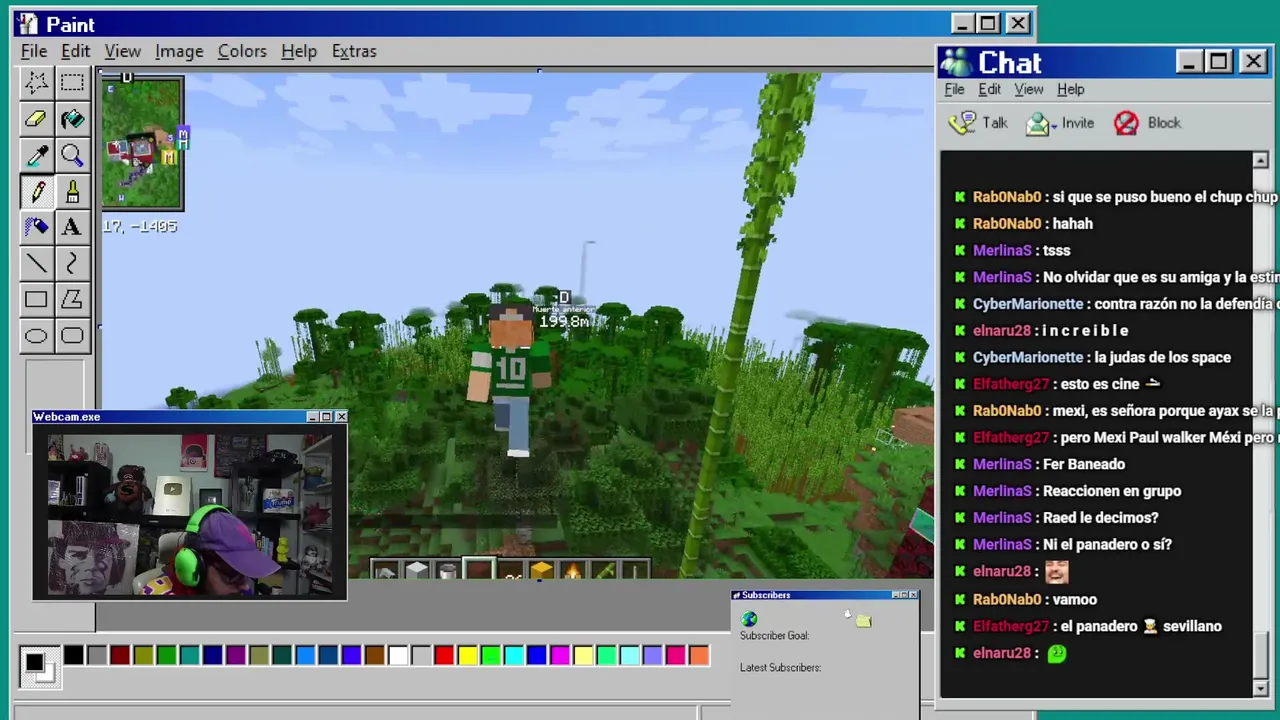This screenshot has width=1280, height=720.
Task: Click the "Fer Baneado" chat message
Action: click(x=1084, y=464)
